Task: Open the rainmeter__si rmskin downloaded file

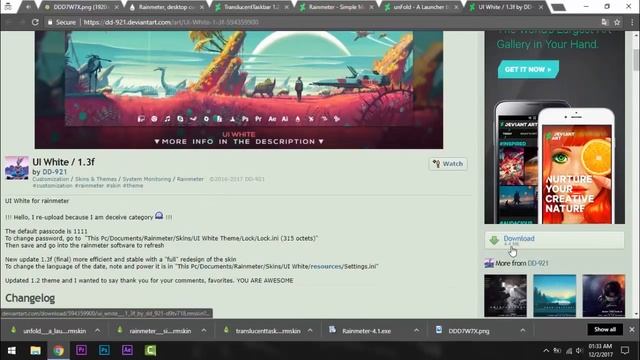Action: pos(155,331)
